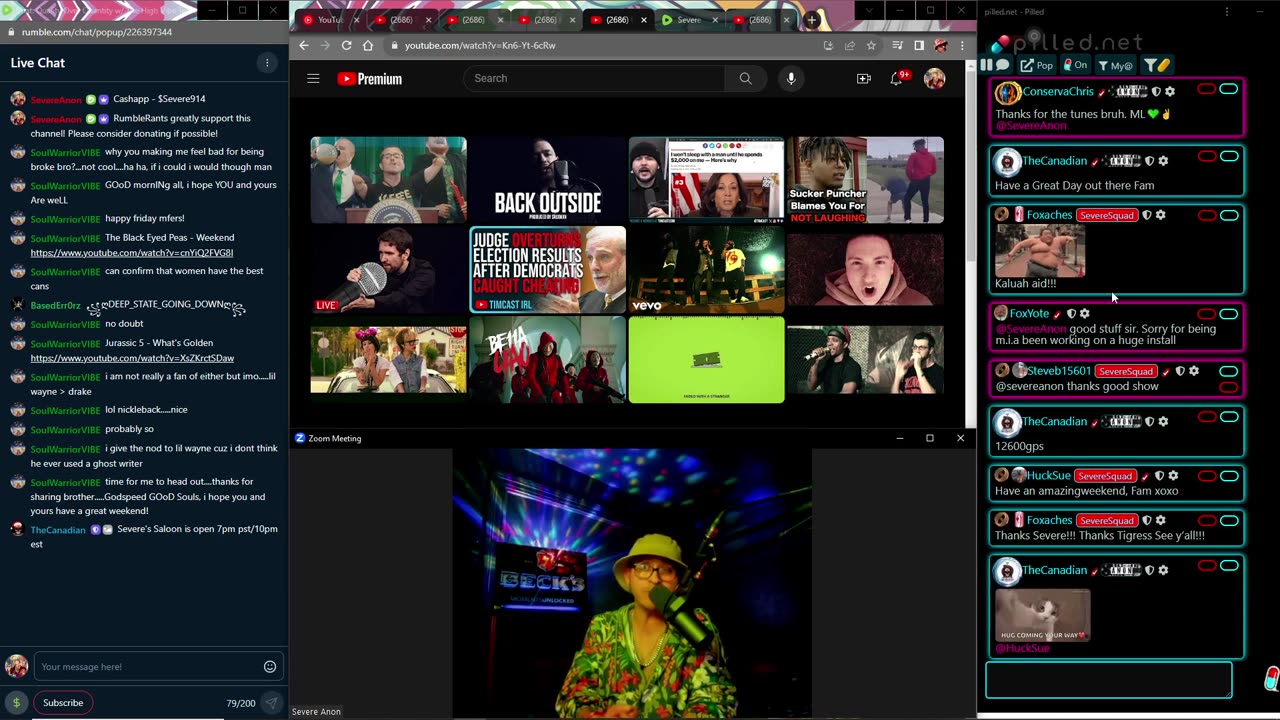The width and height of the screenshot is (1280, 720).
Task: Click the YouTube search magnifier button
Action: [x=745, y=78]
